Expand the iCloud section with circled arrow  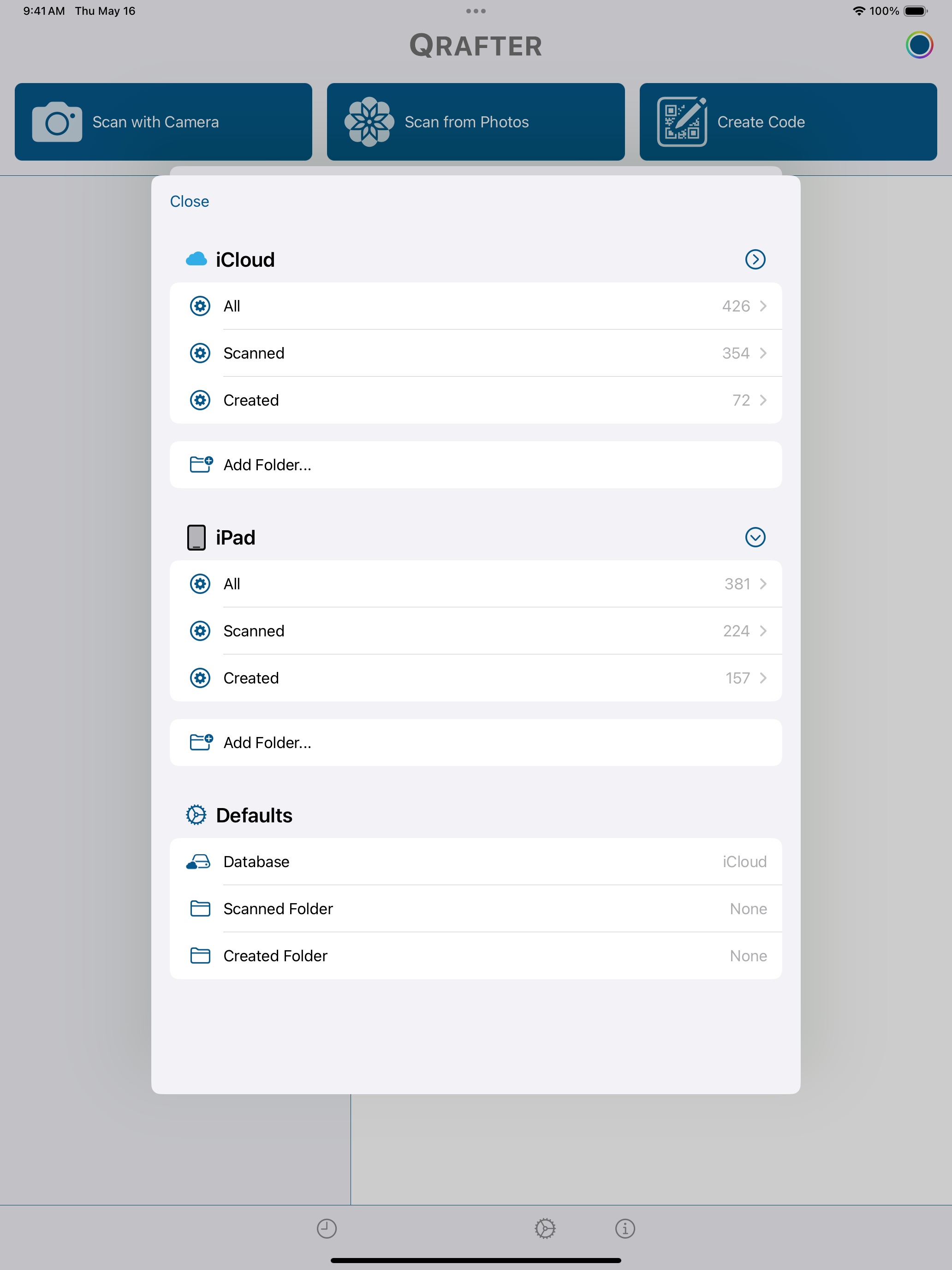coord(755,259)
